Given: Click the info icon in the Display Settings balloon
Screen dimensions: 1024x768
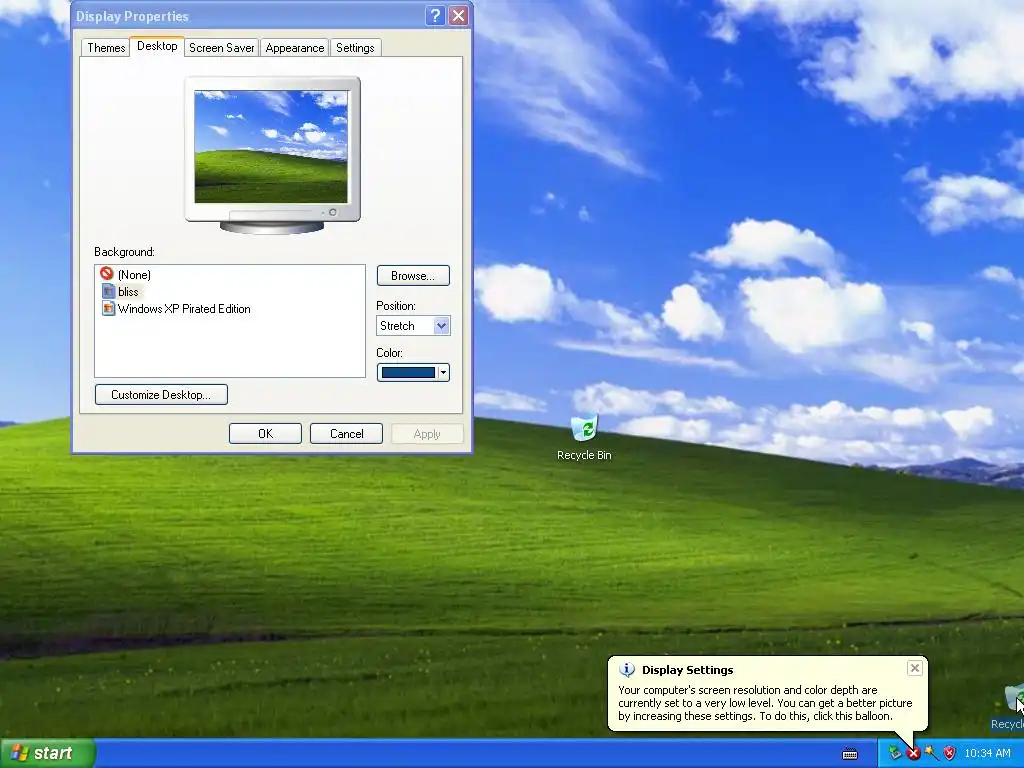Looking at the screenshot, I should click(x=627, y=669).
